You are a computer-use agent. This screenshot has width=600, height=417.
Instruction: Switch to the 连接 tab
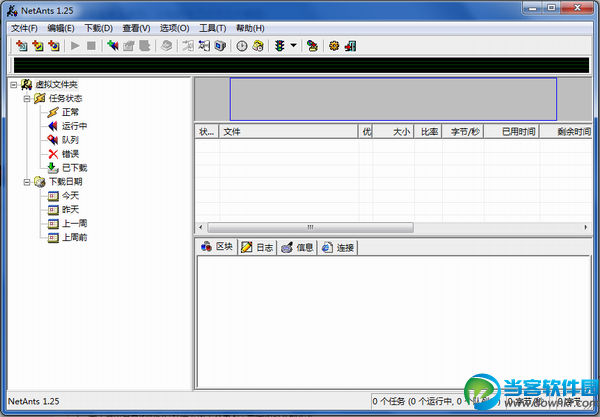tap(338, 248)
